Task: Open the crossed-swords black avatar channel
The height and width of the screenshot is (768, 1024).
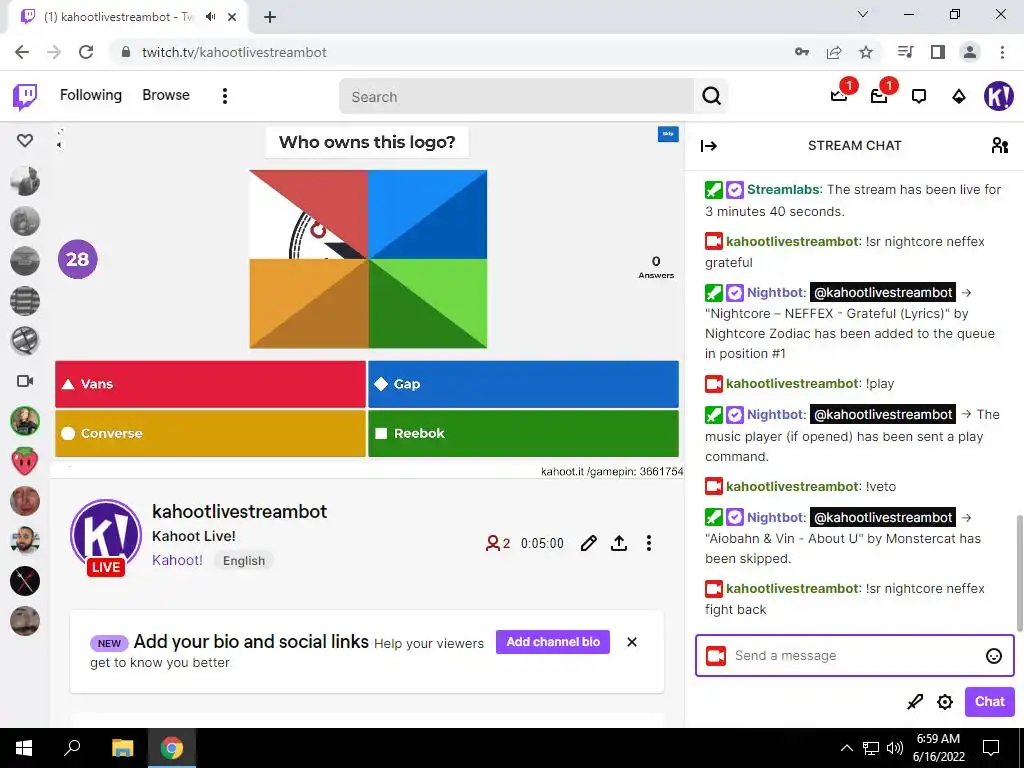Action: coord(25,581)
